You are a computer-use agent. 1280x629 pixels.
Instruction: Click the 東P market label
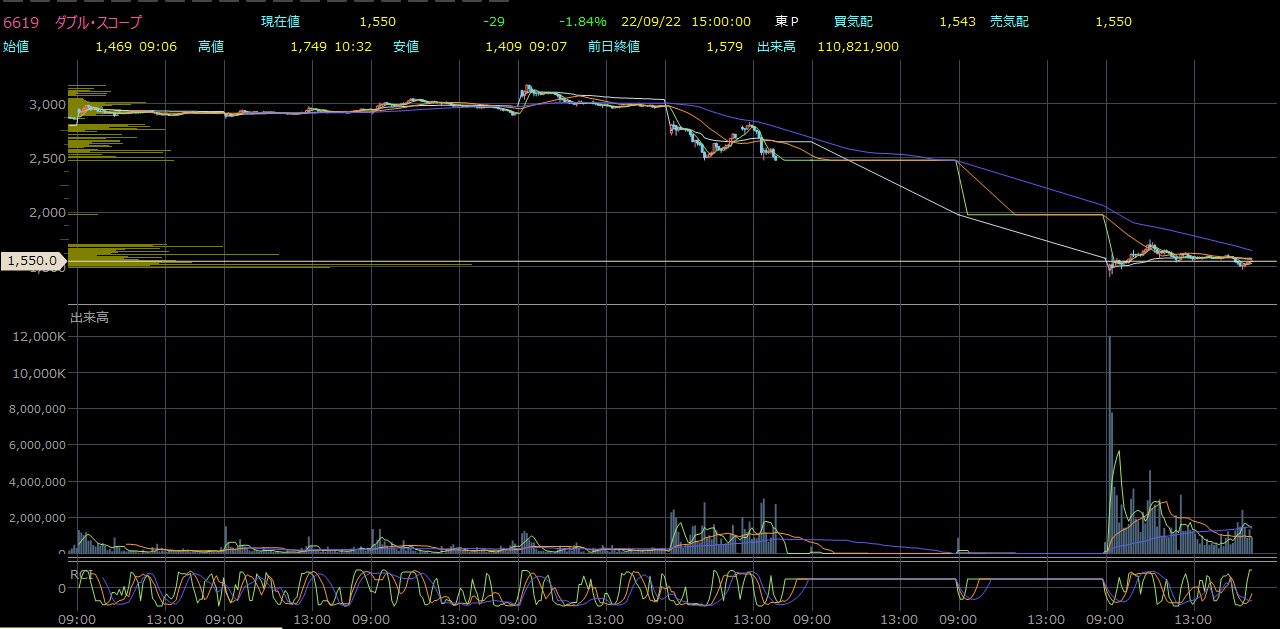click(x=787, y=22)
